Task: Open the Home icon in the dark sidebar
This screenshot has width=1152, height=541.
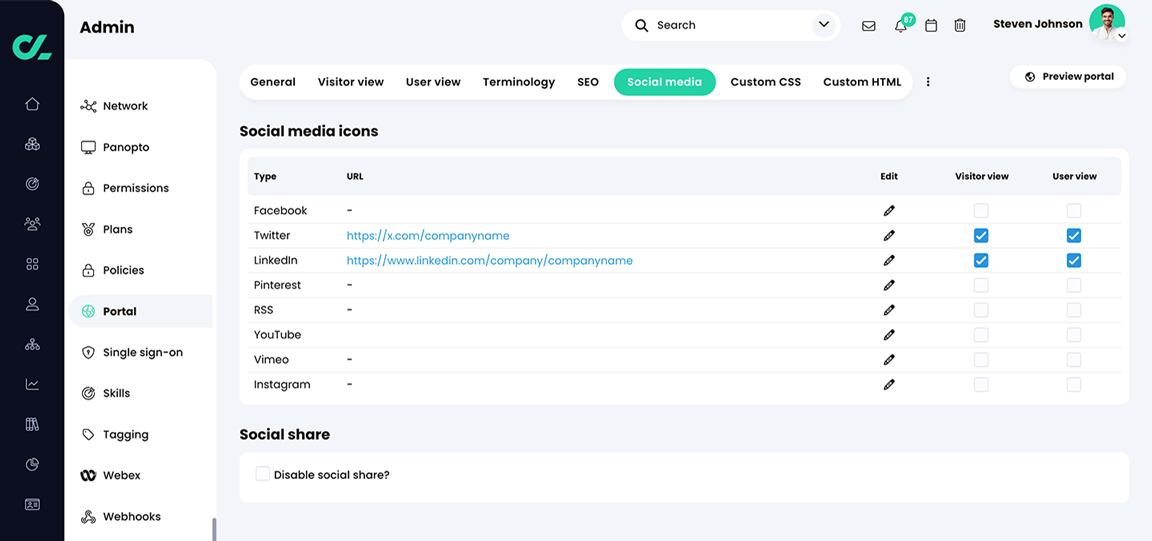Action: (x=32, y=104)
